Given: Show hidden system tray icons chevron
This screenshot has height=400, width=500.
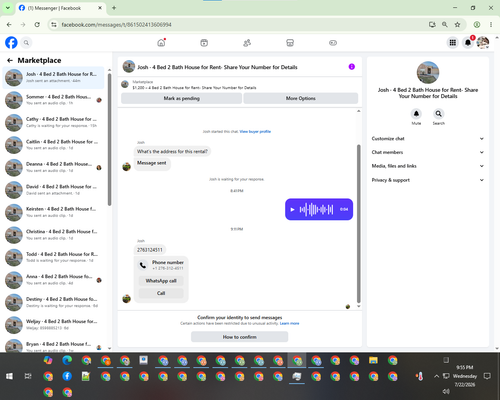Looking at the screenshot, I should pyautogui.click(x=436, y=376).
